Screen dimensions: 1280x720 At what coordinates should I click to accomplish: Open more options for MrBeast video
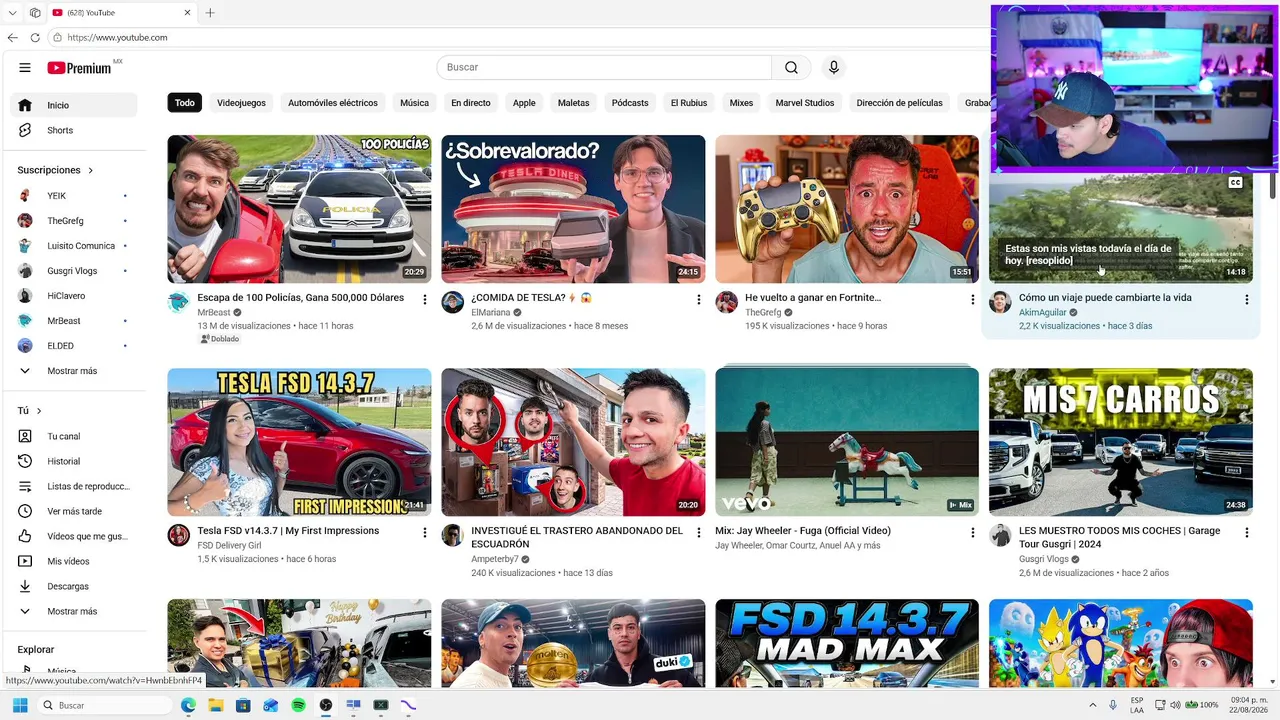click(x=425, y=299)
